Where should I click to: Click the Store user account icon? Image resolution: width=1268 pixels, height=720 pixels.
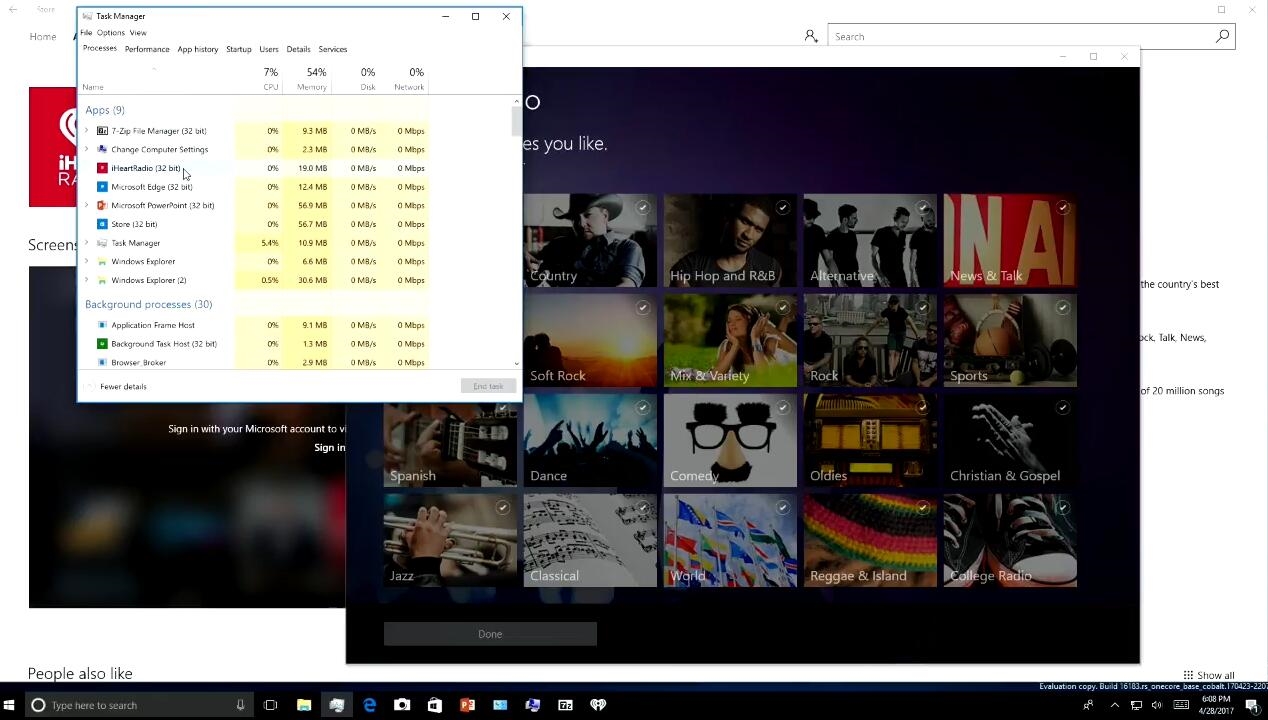[x=811, y=36]
